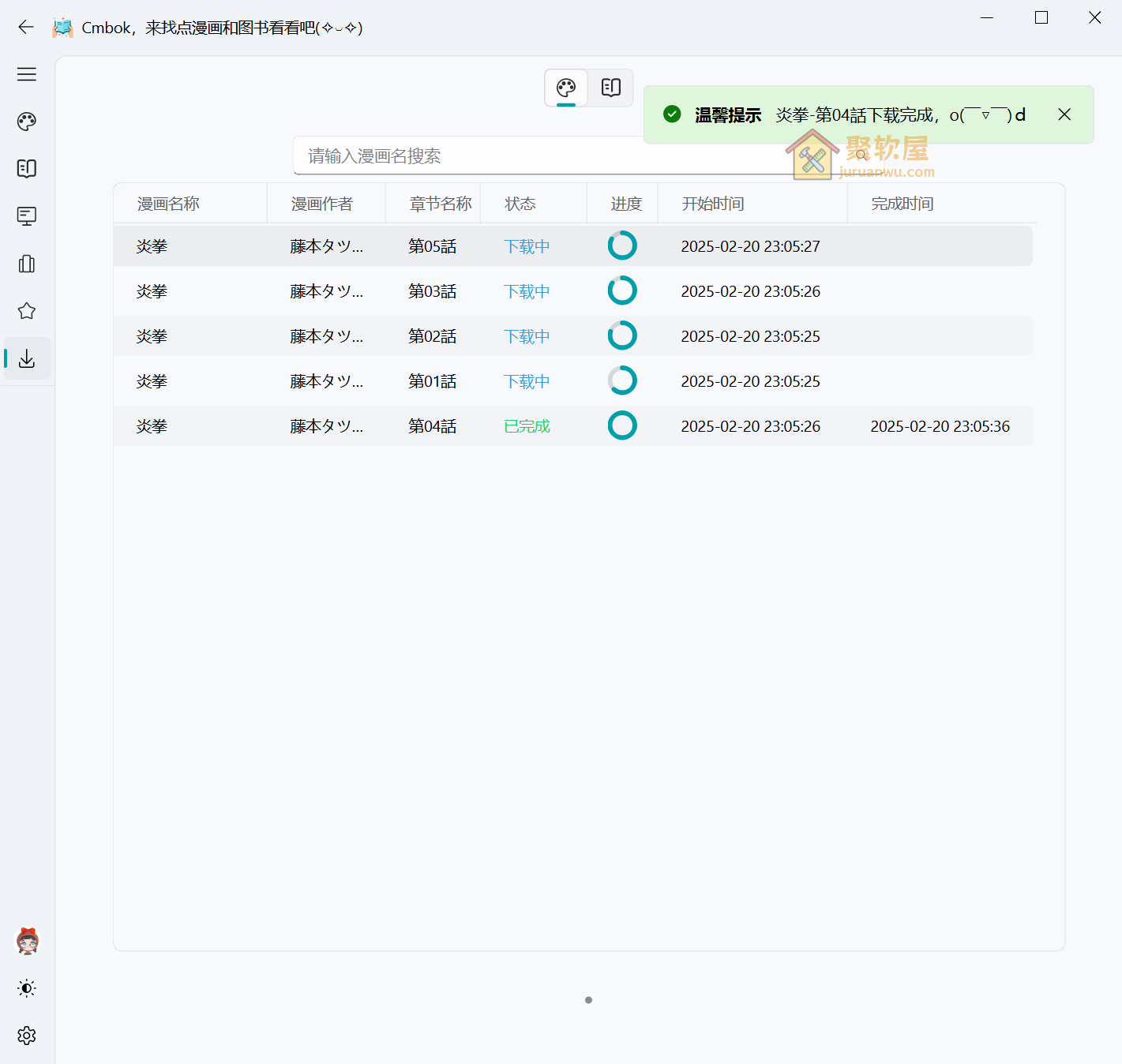Click the 开始时间 column header
The width and height of the screenshot is (1122, 1064).
[712, 203]
